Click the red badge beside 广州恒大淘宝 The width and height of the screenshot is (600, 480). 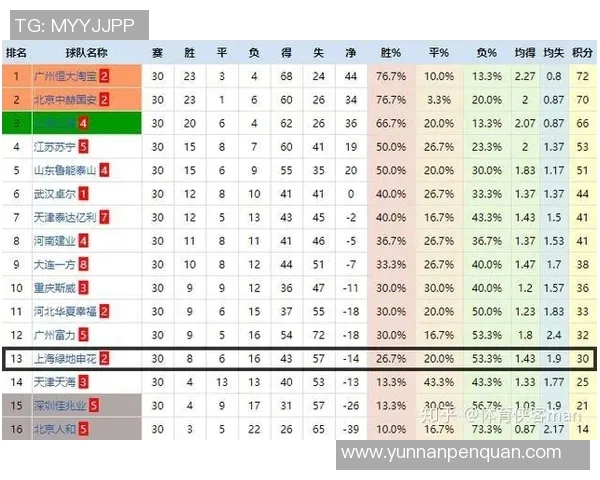pos(104,75)
